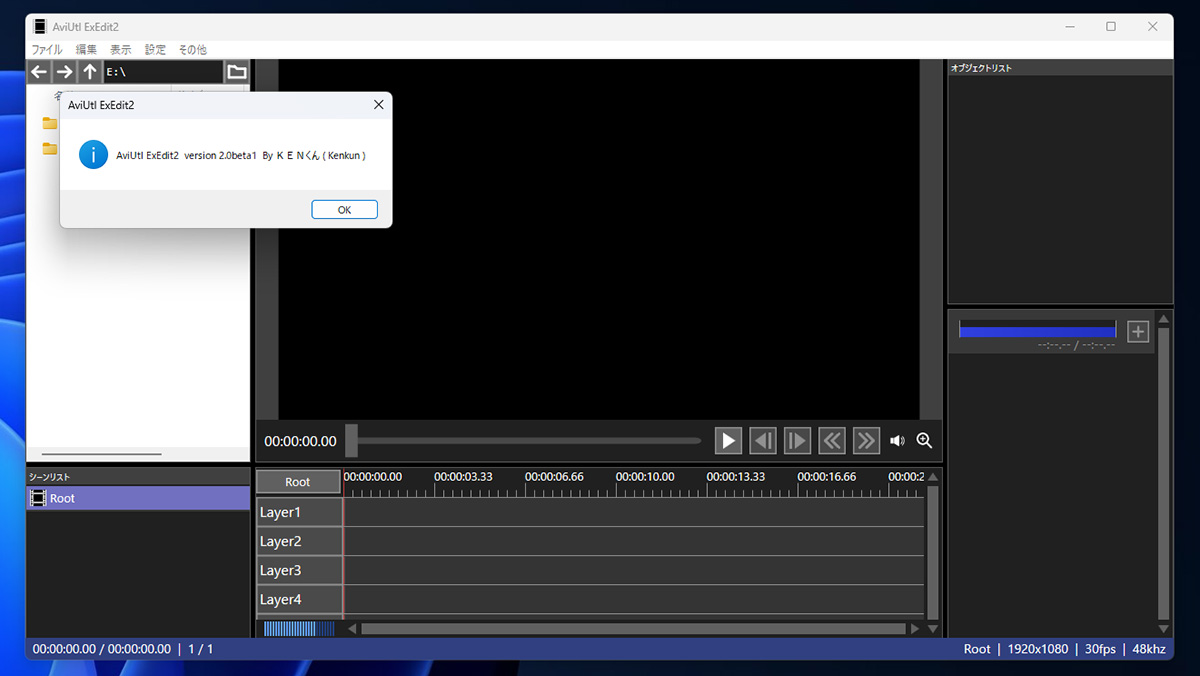1200x676 pixels.
Task: Click the E:\ path input field
Action: point(163,72)
